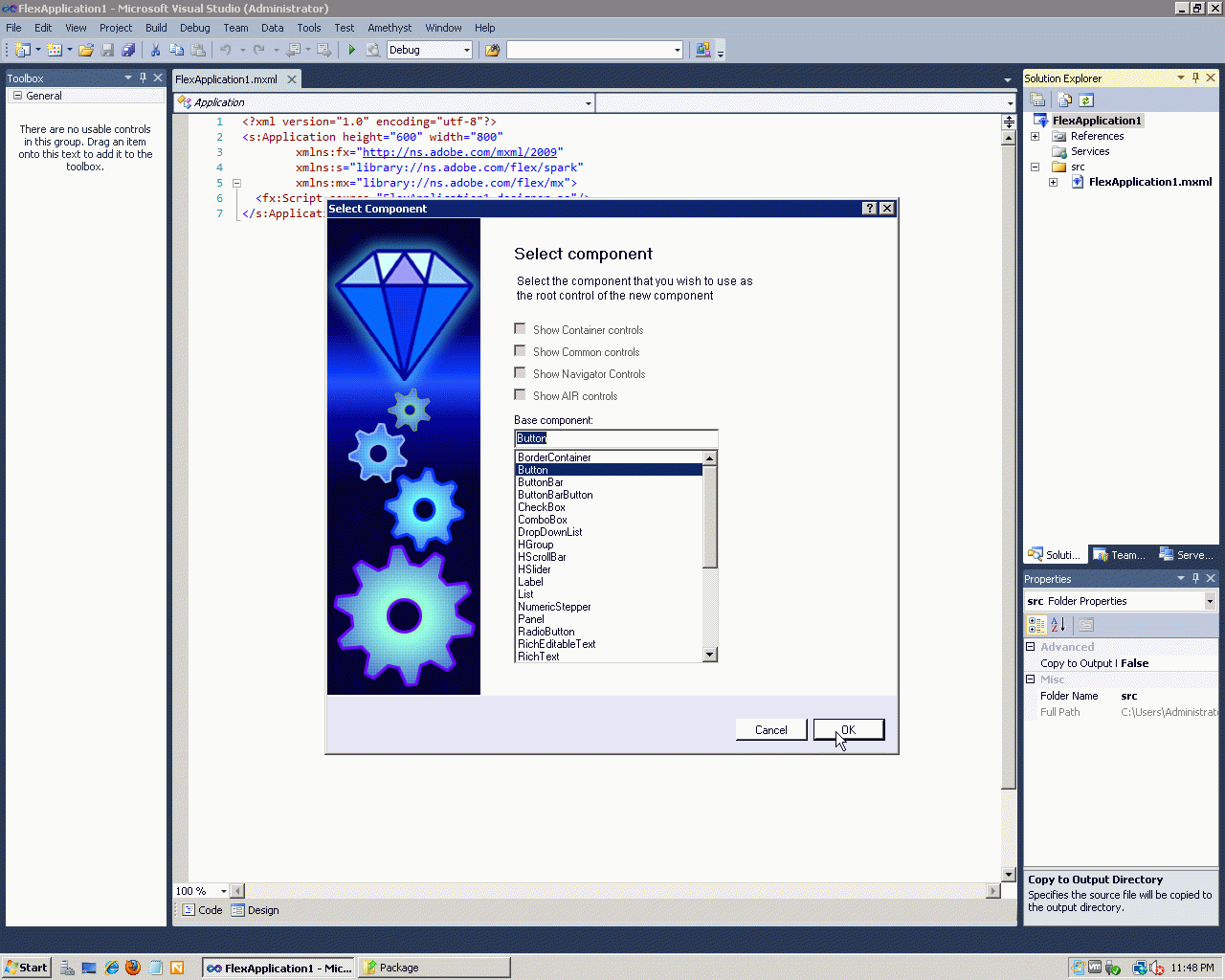Click the Navigate Backward toolbar icon
The width and height of the screenshot is (1225, 980).
pos(294,50)
